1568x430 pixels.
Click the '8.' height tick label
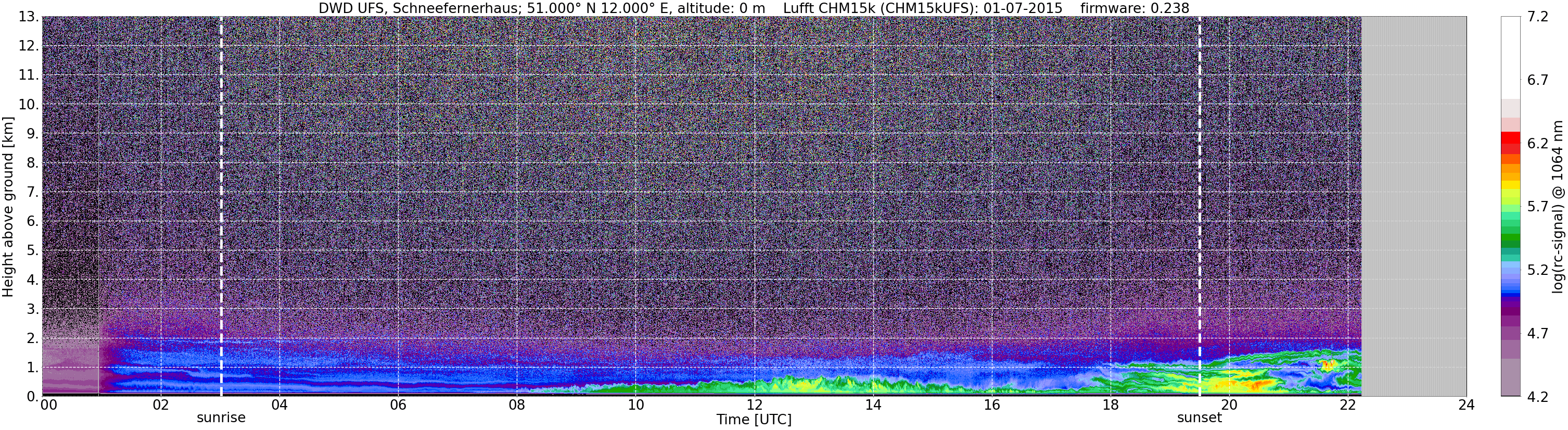tap(32, 162)
